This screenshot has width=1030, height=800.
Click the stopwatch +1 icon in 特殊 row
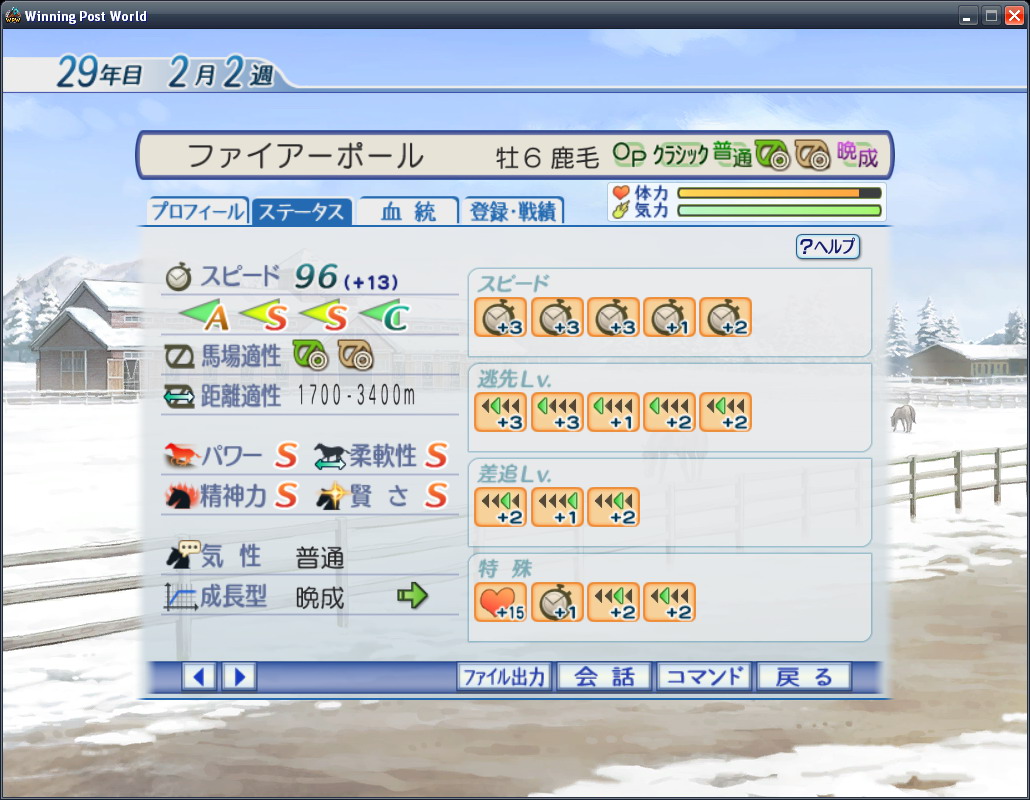[556, 602]
